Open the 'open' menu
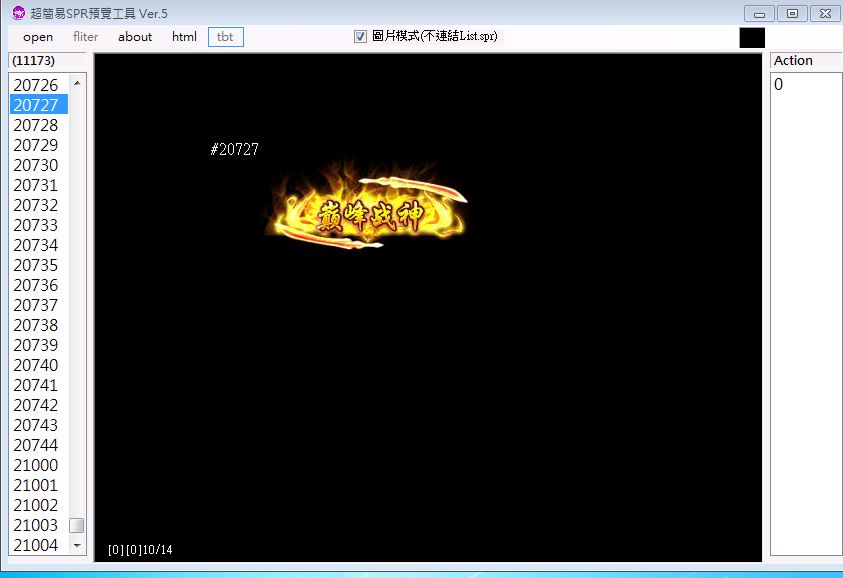Viewport: 843px width, 578px height. (38, 37)
